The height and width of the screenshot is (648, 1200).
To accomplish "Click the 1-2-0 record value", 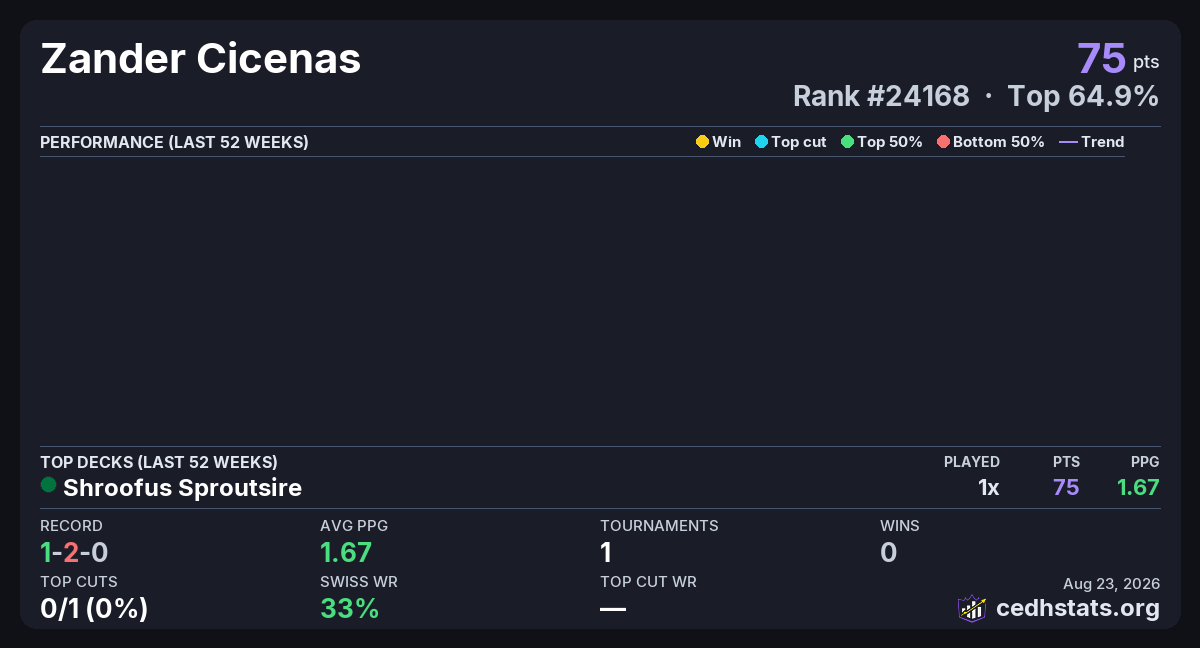I will [x=74, y=552].
